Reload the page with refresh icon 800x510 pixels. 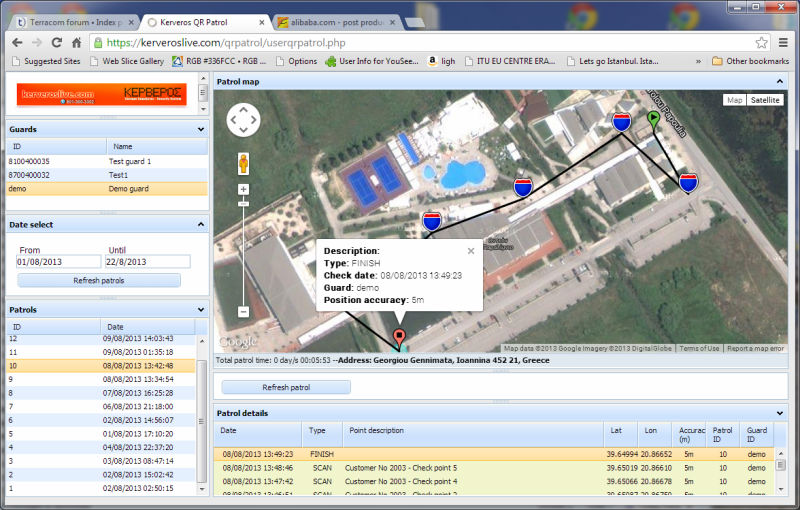[57, 43]
